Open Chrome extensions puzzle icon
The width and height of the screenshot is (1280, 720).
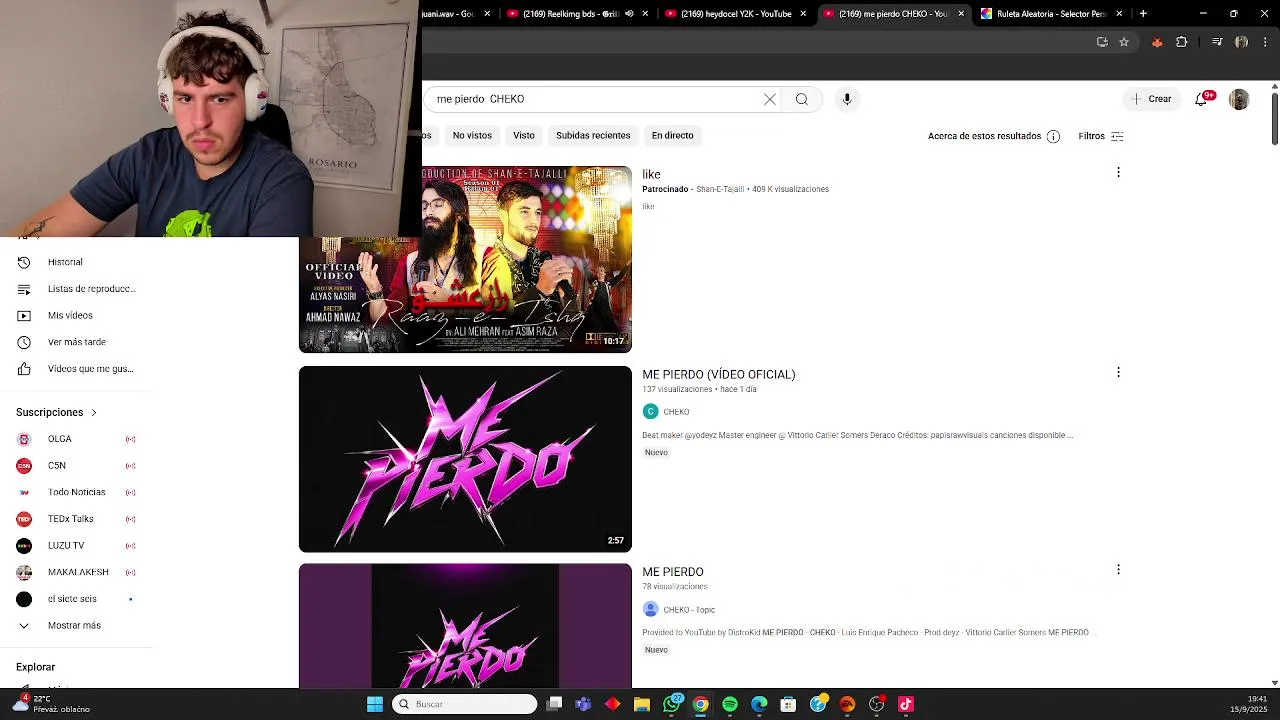(1182, 42)
